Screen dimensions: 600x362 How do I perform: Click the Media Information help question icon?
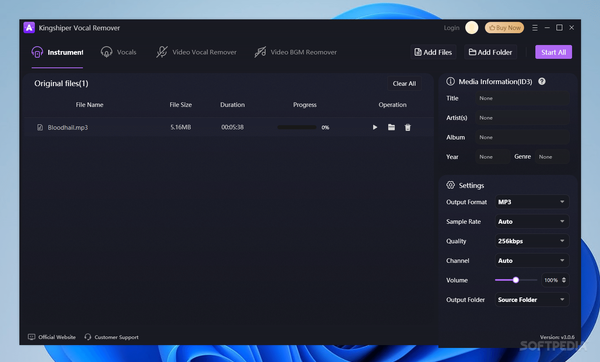[542, 82]
